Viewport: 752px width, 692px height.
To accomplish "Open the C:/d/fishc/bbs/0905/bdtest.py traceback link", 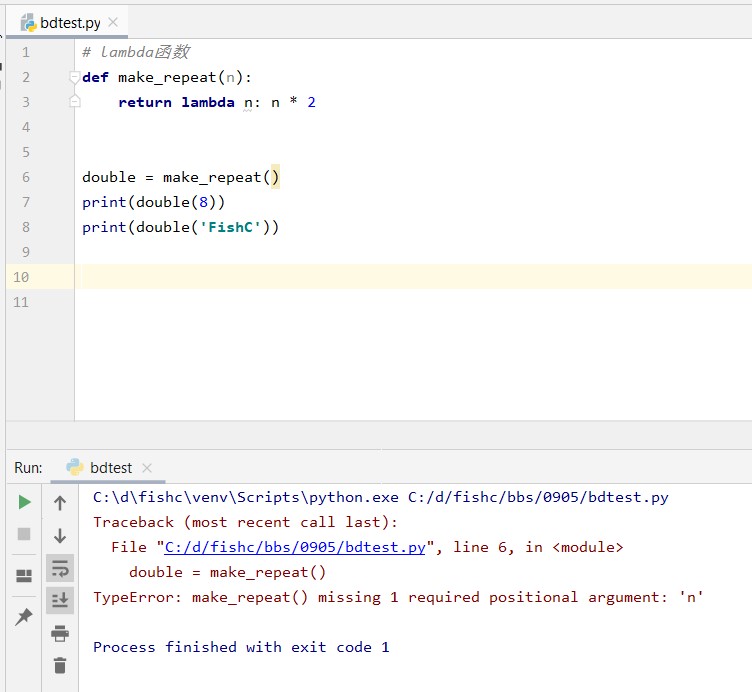I will 294,547.
